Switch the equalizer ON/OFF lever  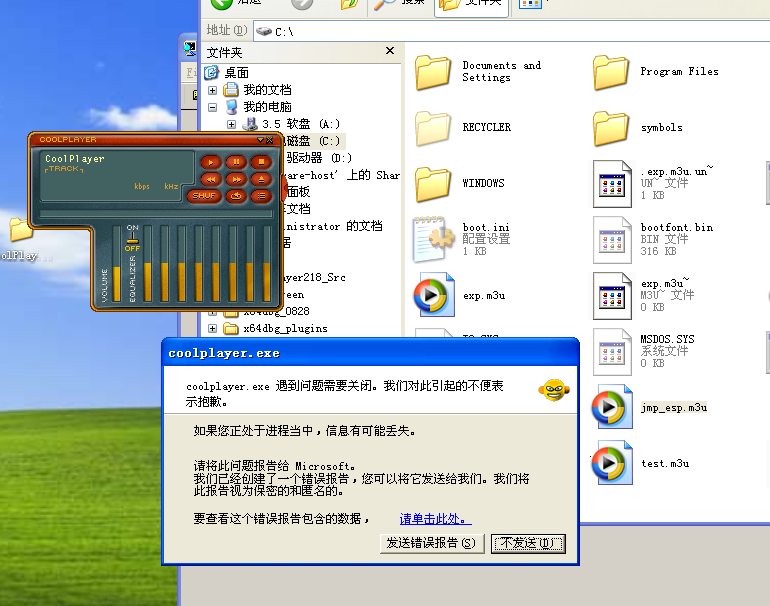coord(133,238)
